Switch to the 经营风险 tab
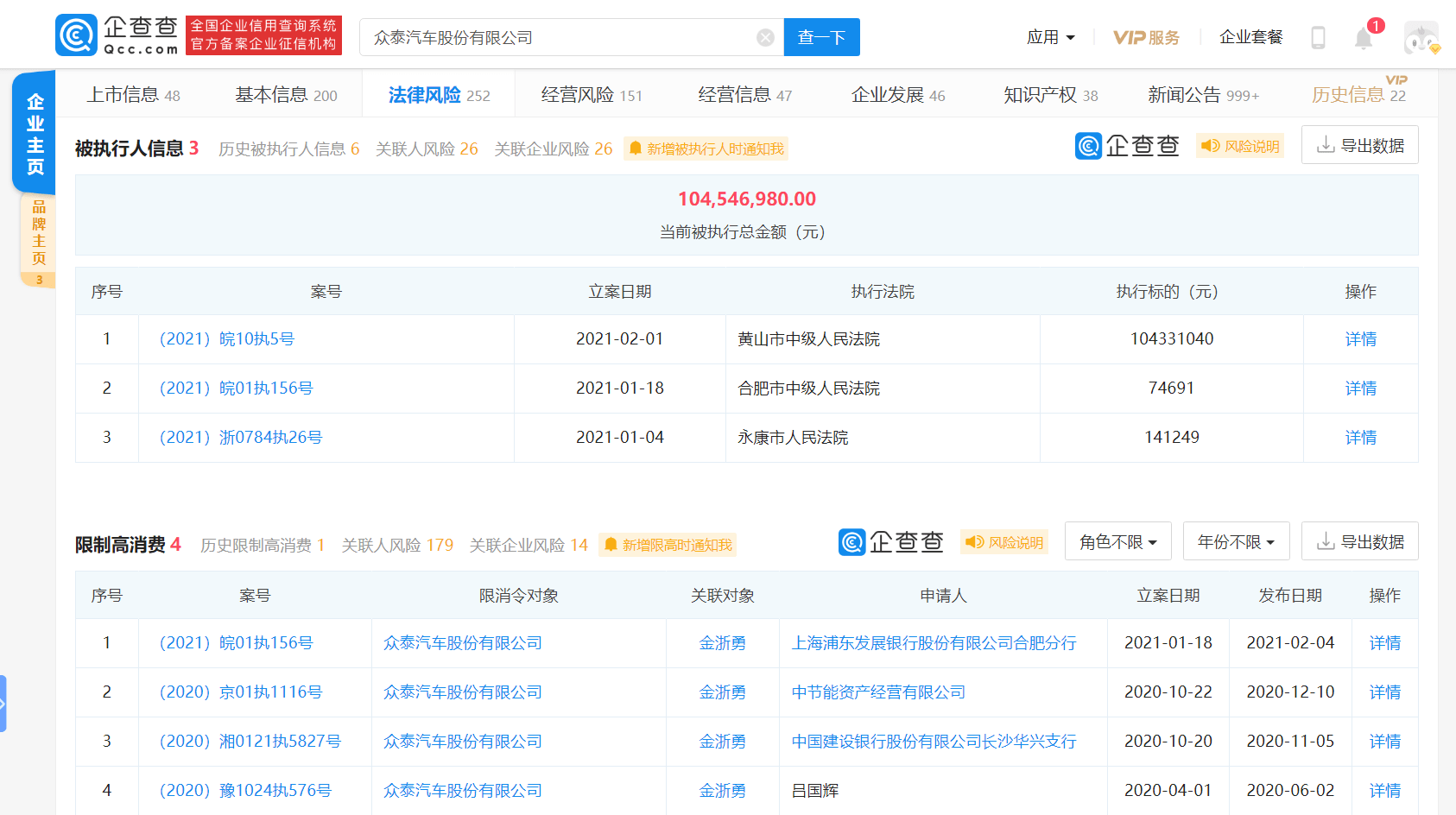Screen dimensions: 1456x815 click(592, 95)
